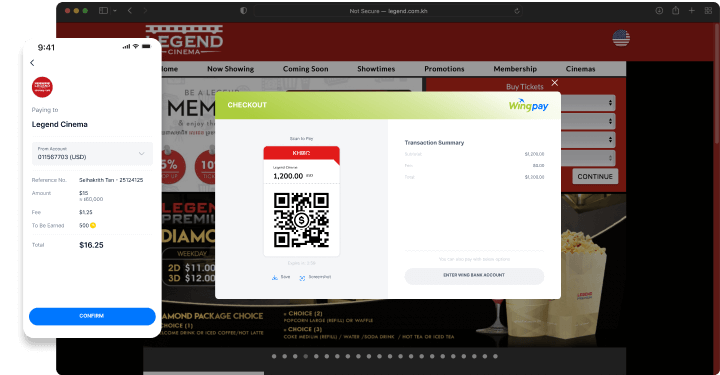
Task: Select Enter Wing Bank Account option
Action: pyautogui.click(x=474, y=275)
